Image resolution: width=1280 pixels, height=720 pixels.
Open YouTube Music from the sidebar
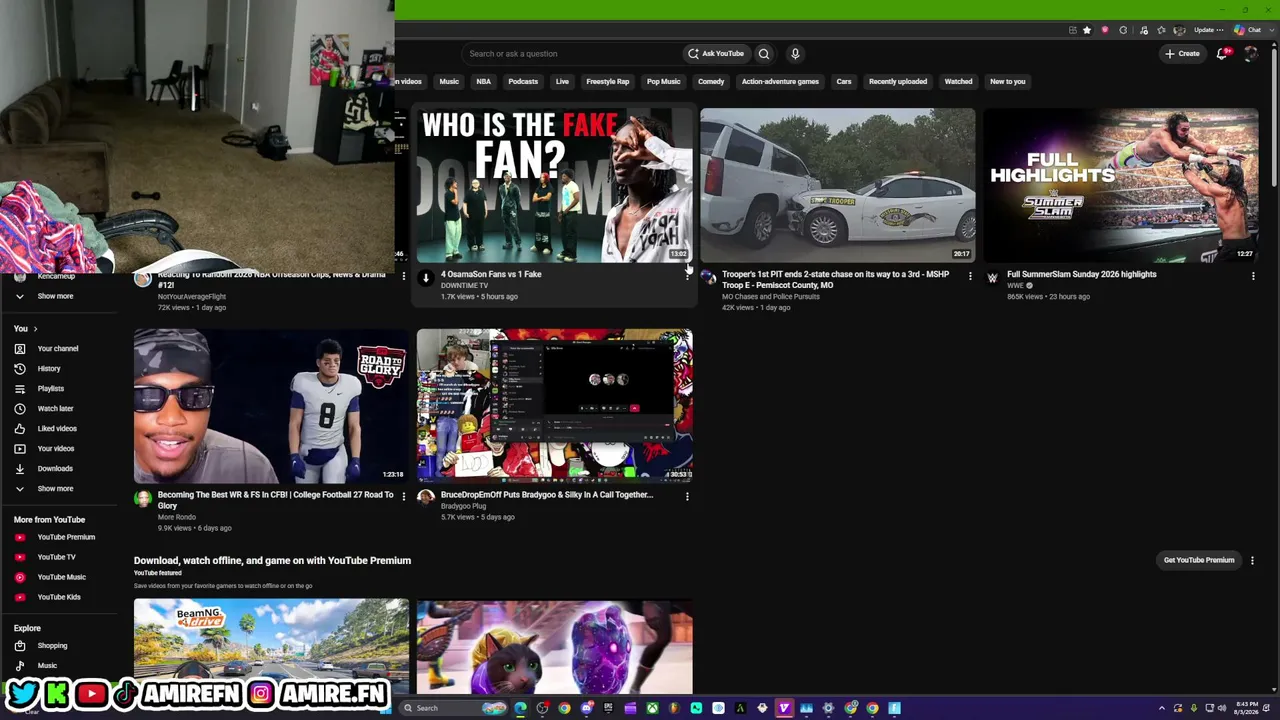click(61, 577)
